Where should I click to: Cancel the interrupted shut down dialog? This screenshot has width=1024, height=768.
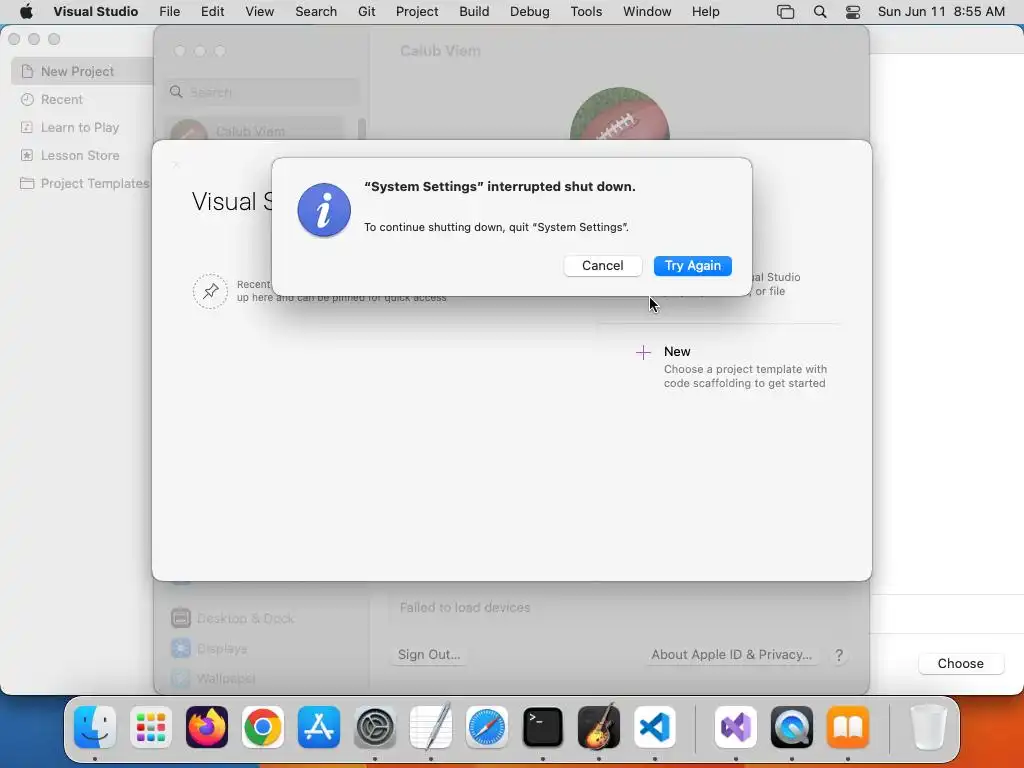(x=602, y=266)
